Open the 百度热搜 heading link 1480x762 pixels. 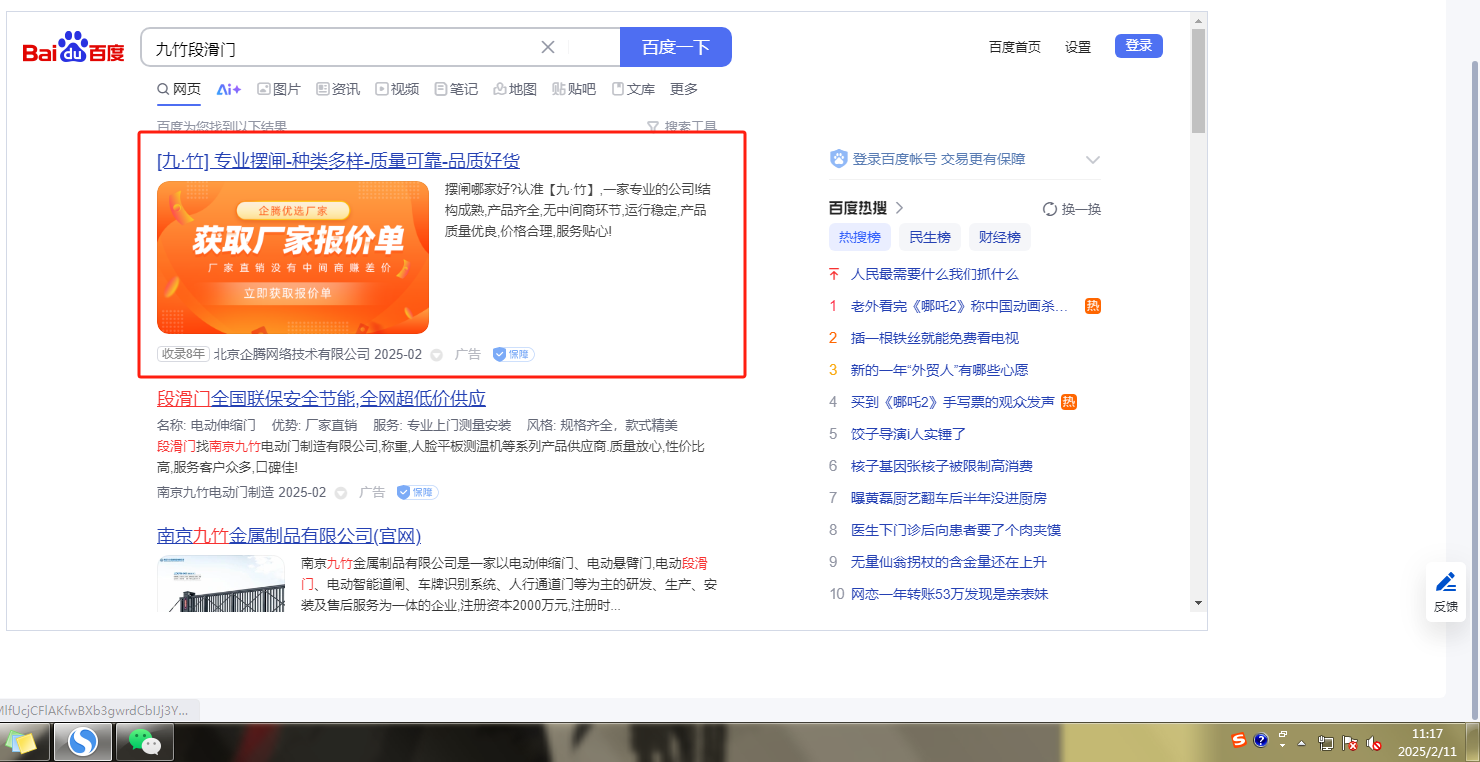[866, 208]
